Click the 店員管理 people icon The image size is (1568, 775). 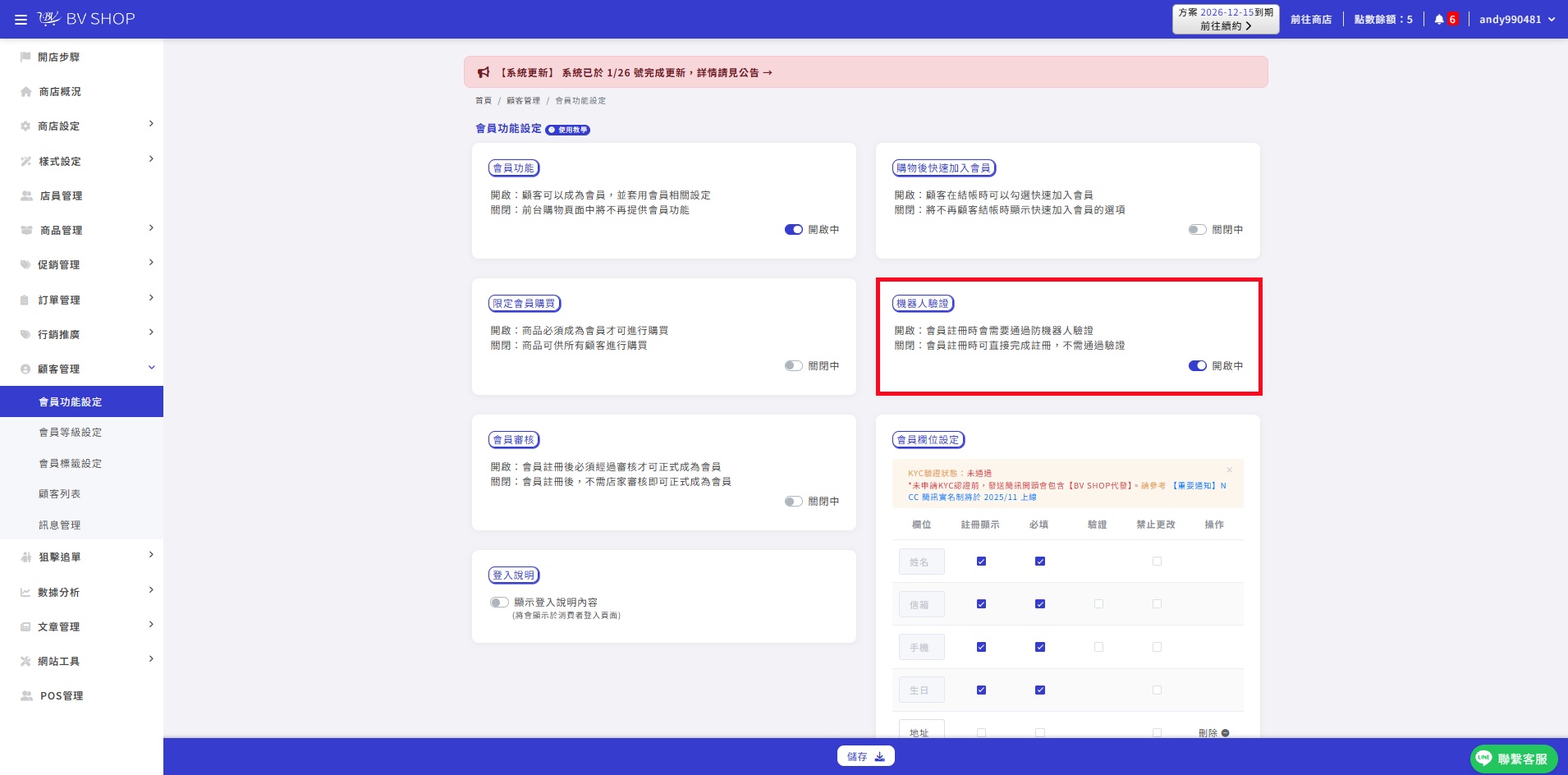(26, 196)
